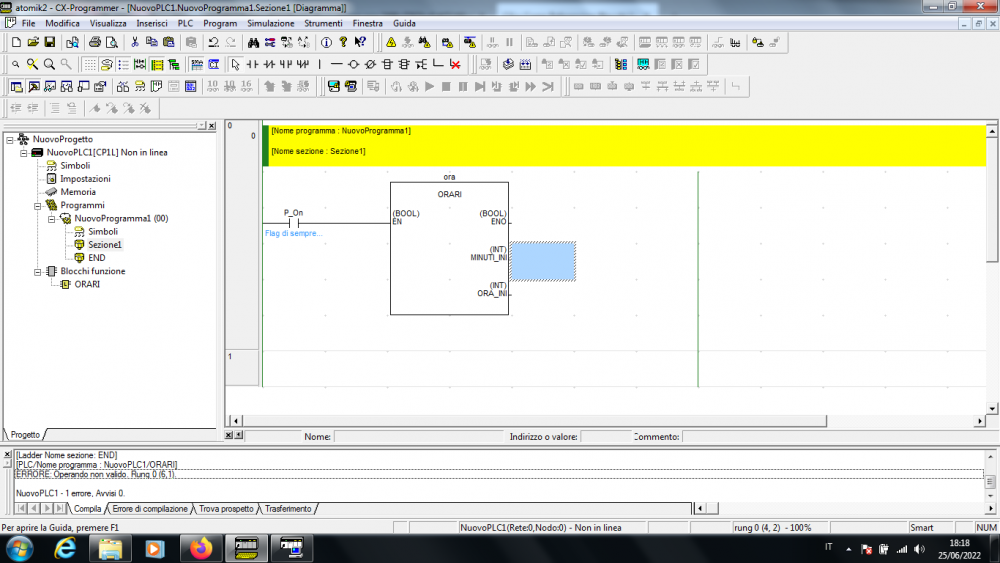Click the selected blue cell beside MINUTI_INI
The height and width of the screenshot is (563, 1000).
pyautogui.click(x=543, y=261)
